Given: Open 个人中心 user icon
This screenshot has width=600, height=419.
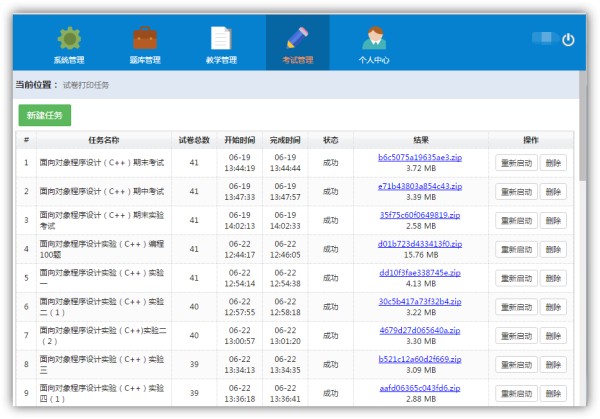Looking at the screenshot, I should coord(373,40).
